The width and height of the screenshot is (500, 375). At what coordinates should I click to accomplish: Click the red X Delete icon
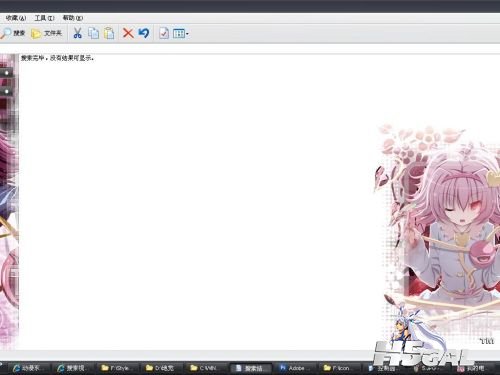pyautogui.click(x=128, y=33)
